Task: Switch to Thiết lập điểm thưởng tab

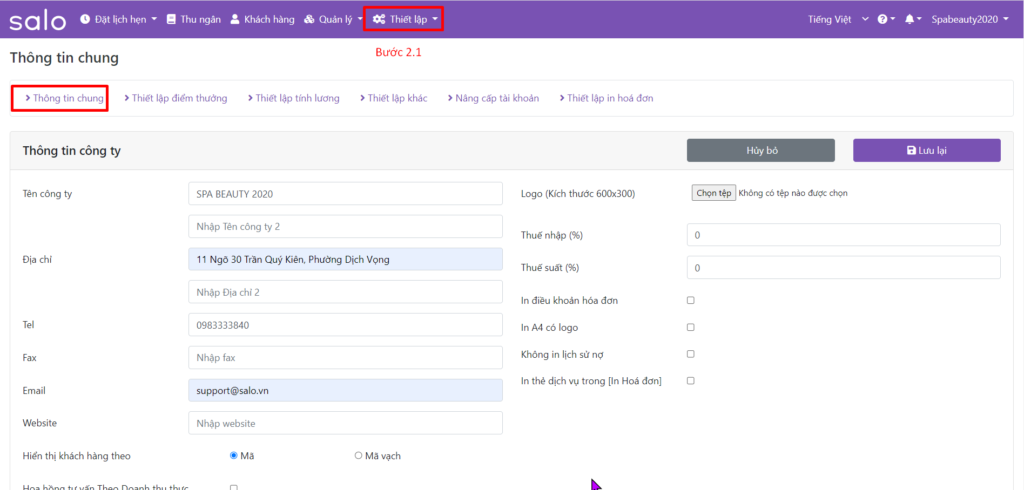Action: click(175, 98)
